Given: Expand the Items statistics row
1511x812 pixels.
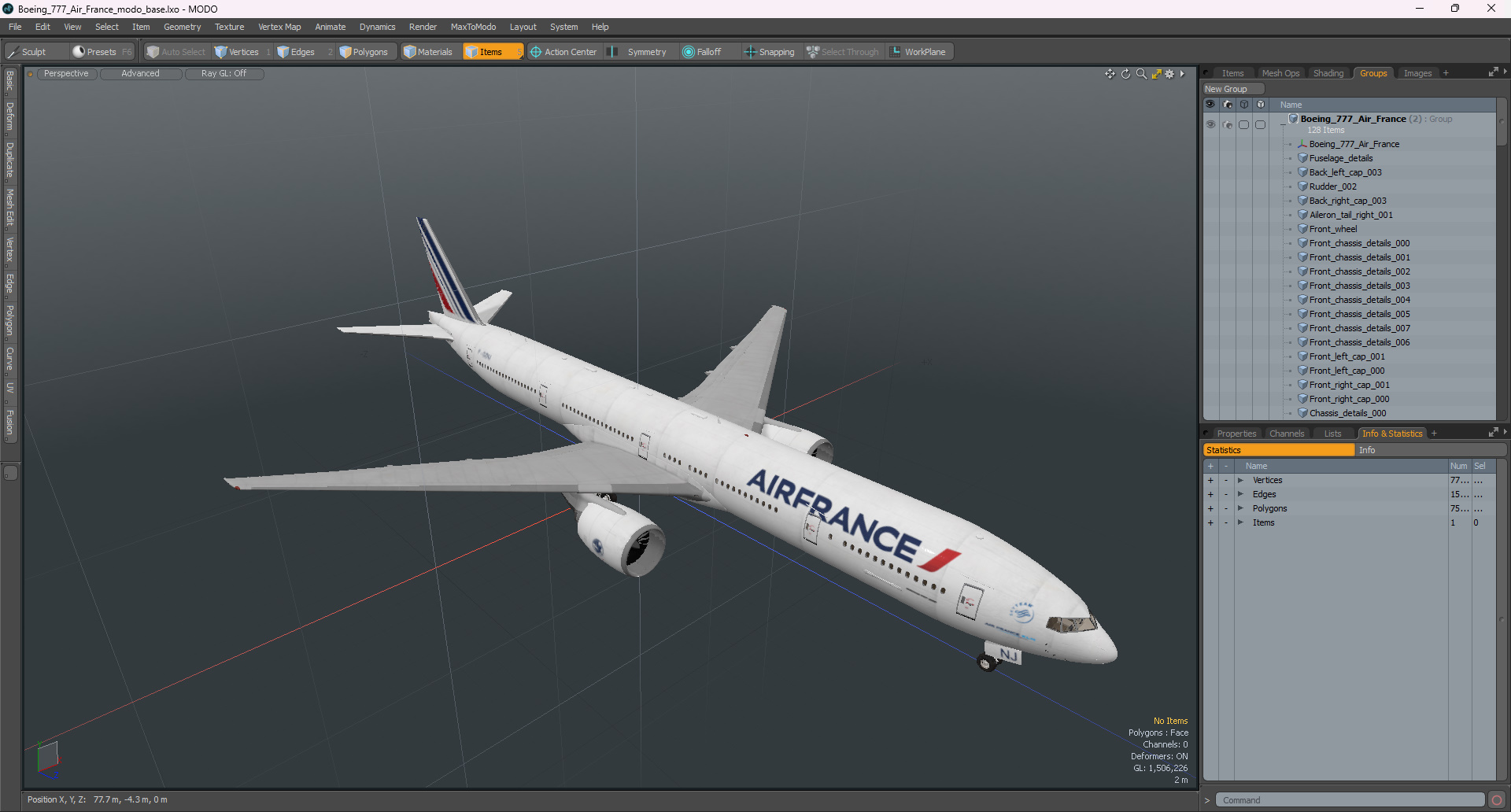Looking at the screenshot, I should pos(1240,523).
